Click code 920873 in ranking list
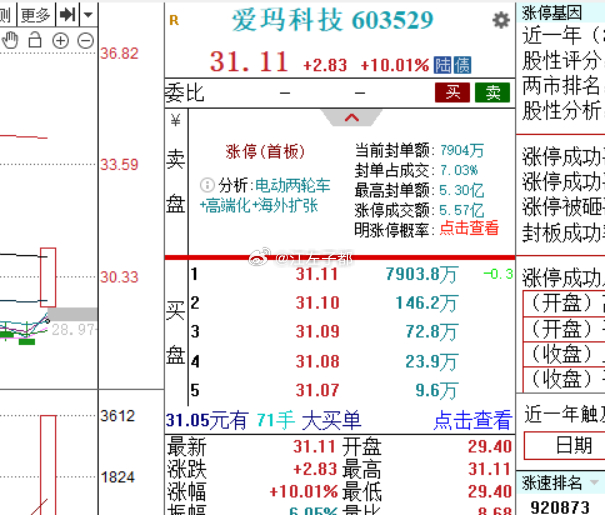Screen dimensions: 605x515 [560, 507]
